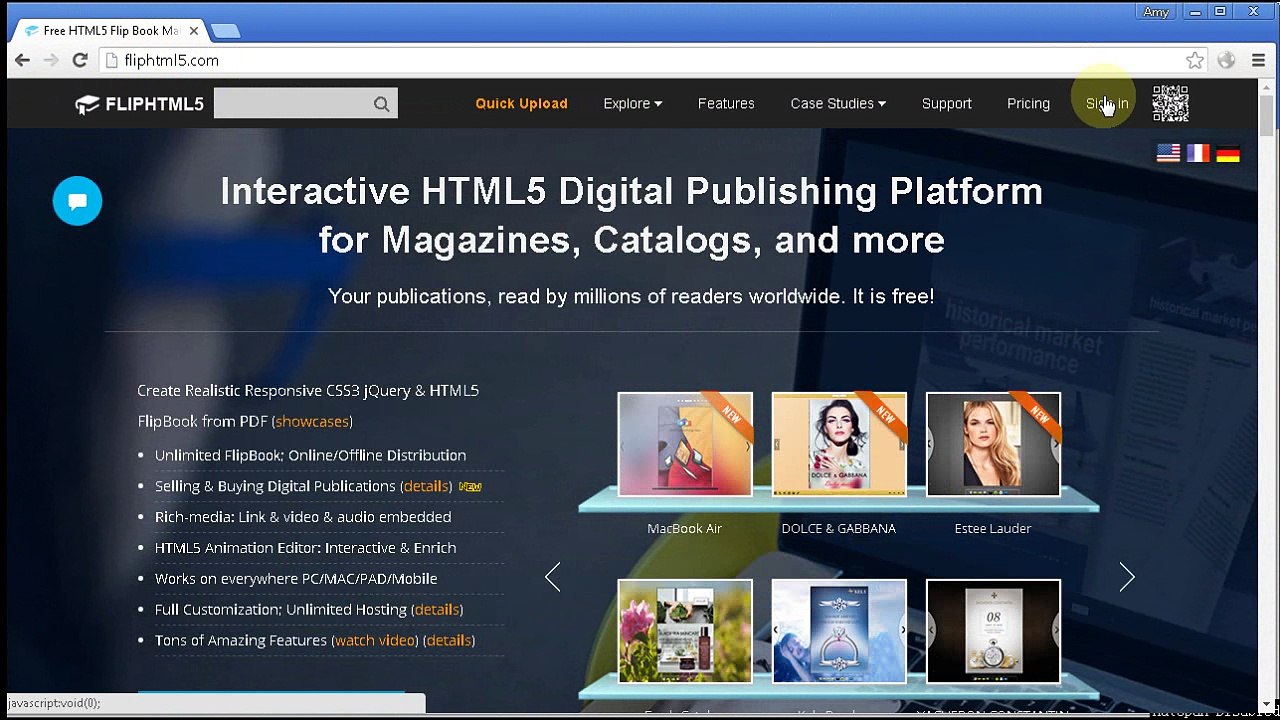Click the Estee Lauder caption
The height and width of the screenshot is (720, 1280).
click(993, 528)
